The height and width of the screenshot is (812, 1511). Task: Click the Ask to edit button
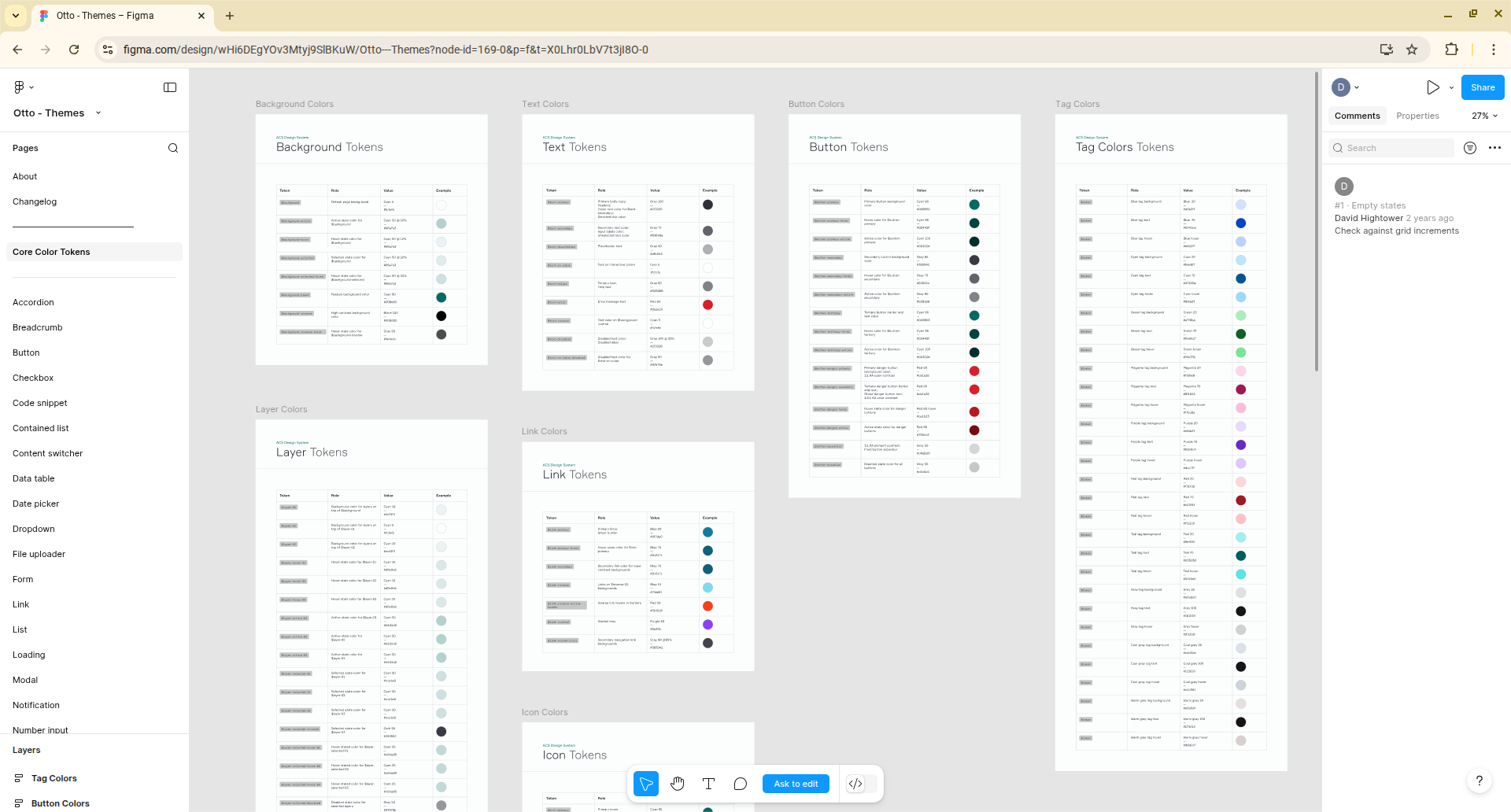[796, 784]
